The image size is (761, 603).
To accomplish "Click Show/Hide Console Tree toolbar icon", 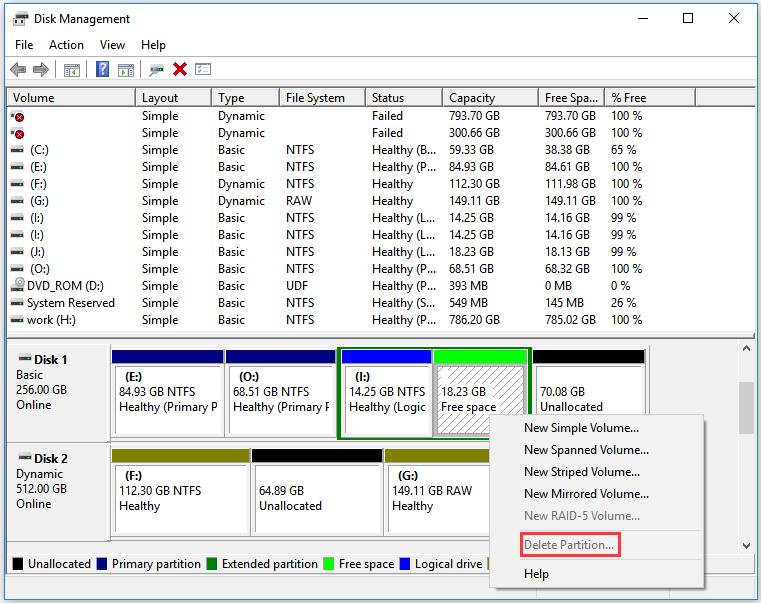I will pyautogui.click(x=71, y=70).
